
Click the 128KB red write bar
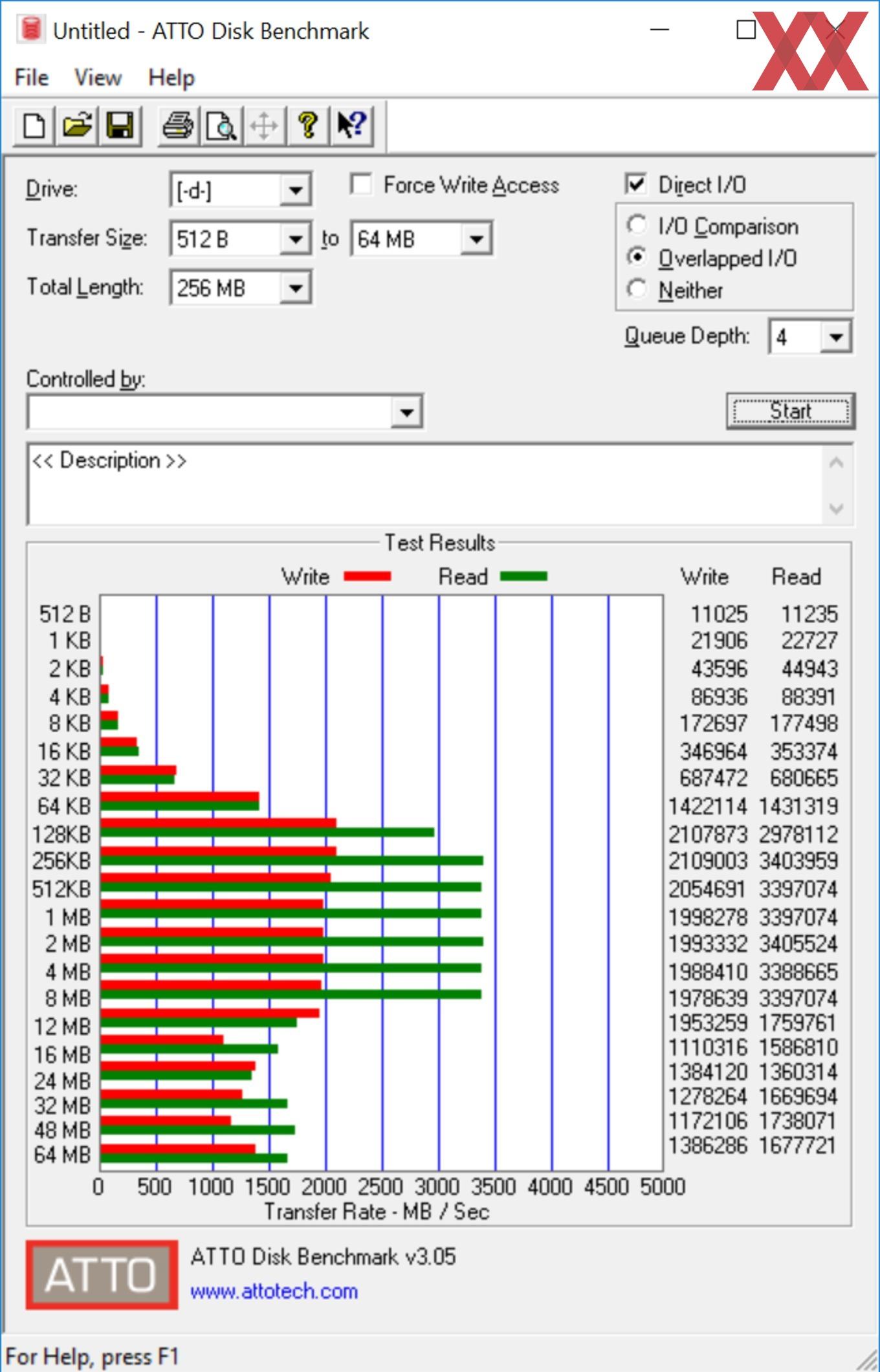point(219,823)
